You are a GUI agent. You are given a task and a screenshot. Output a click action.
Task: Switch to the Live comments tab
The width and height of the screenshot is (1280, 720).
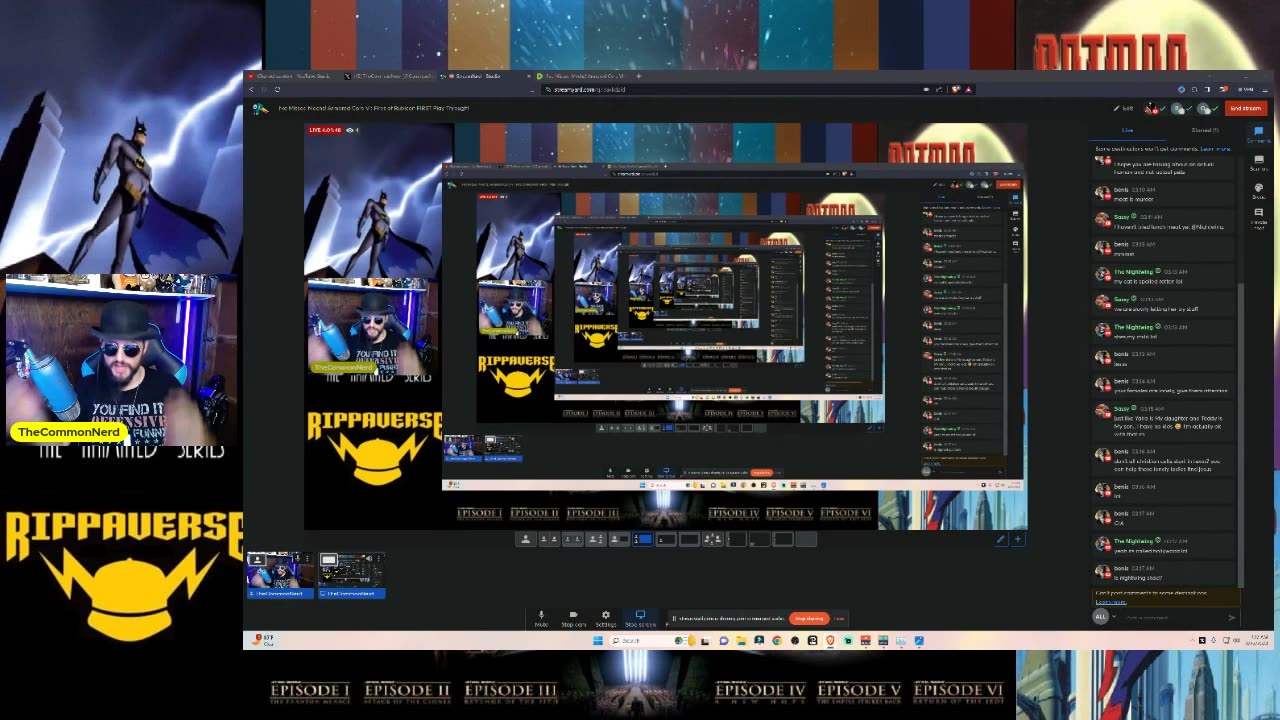tap(1127, 130)
